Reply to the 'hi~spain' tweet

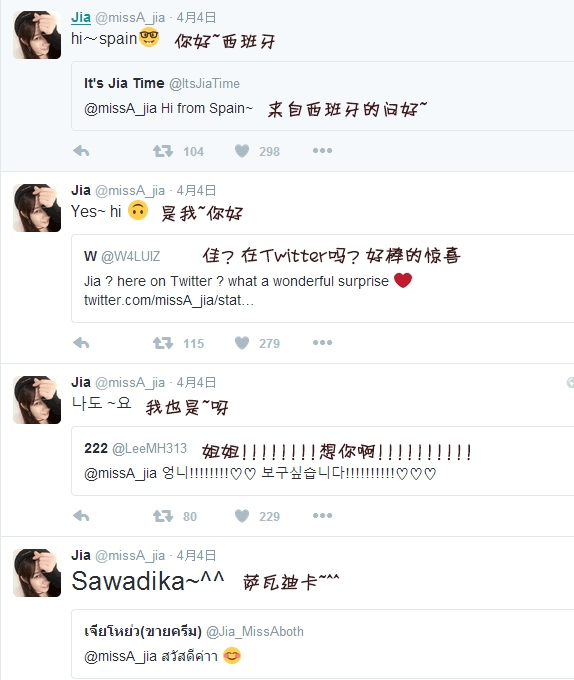tap(81, 151)
